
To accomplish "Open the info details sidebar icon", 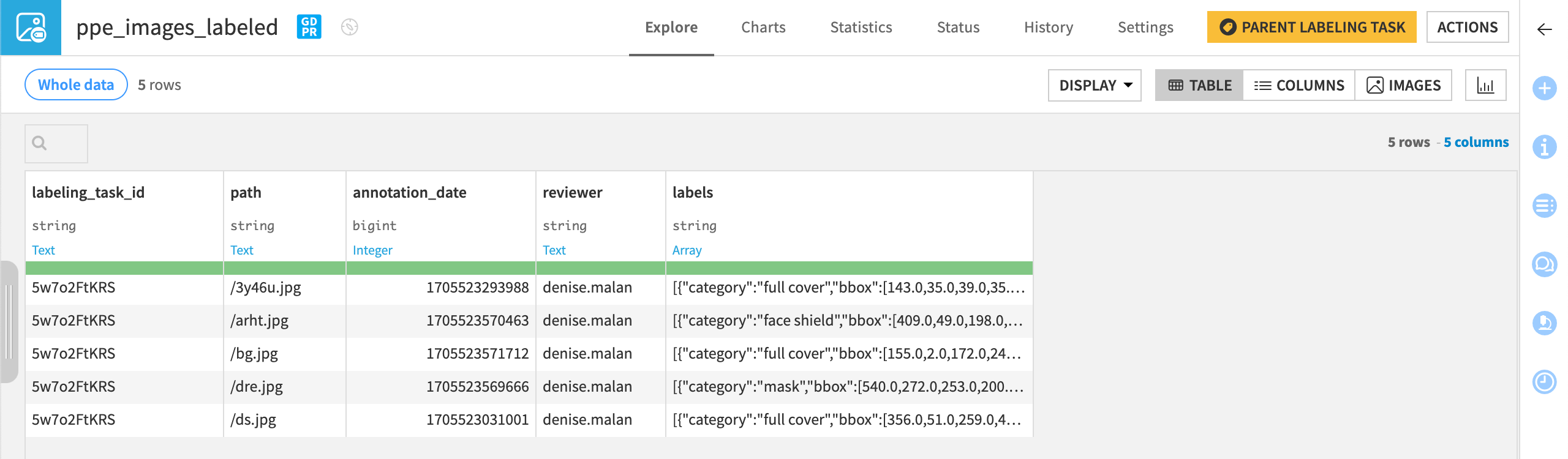I will point(1544,147).
